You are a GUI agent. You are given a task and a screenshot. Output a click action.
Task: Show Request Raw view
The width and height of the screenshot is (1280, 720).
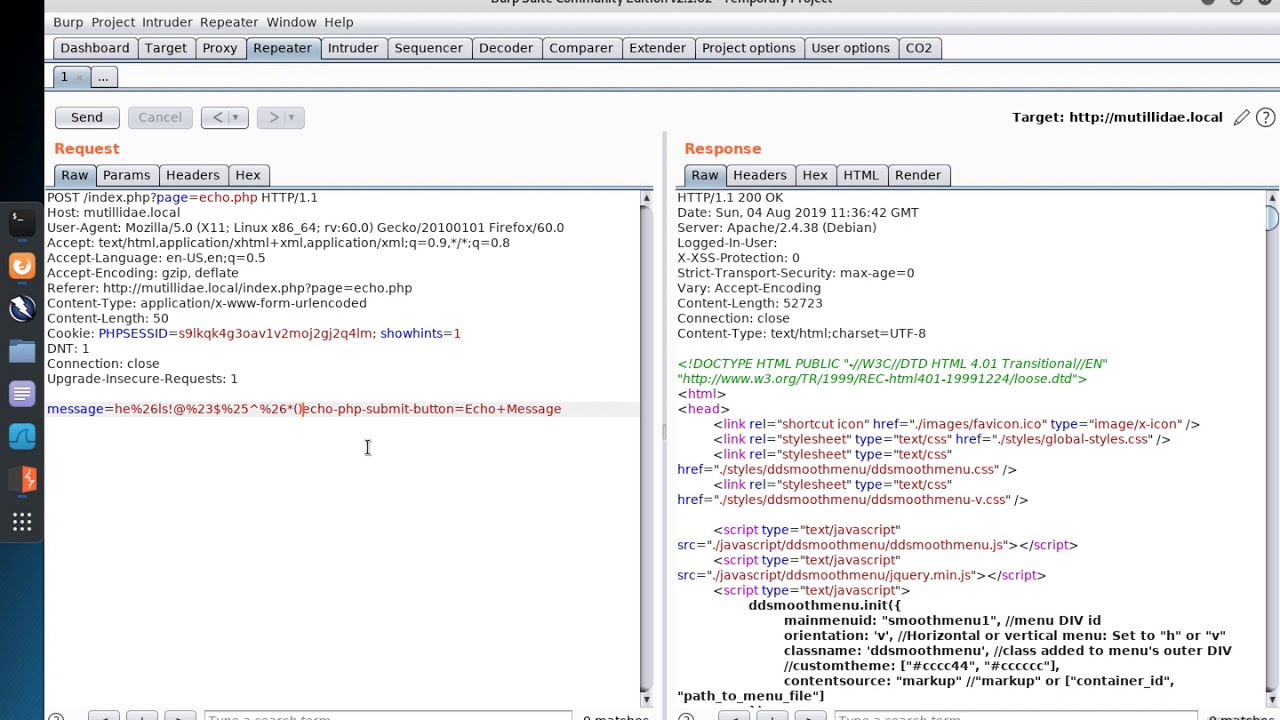(x=75, y=175)
